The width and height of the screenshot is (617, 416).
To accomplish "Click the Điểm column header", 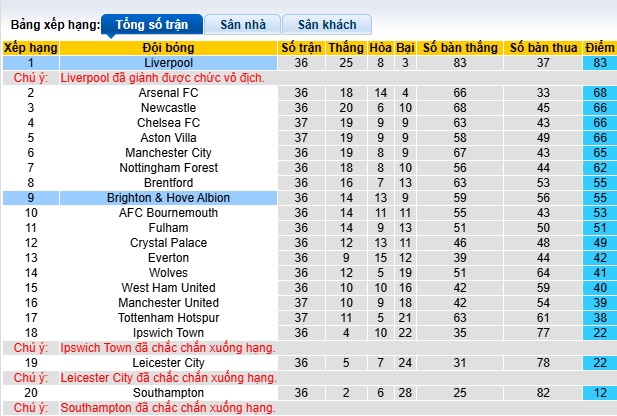I will (x=600, y=47).
